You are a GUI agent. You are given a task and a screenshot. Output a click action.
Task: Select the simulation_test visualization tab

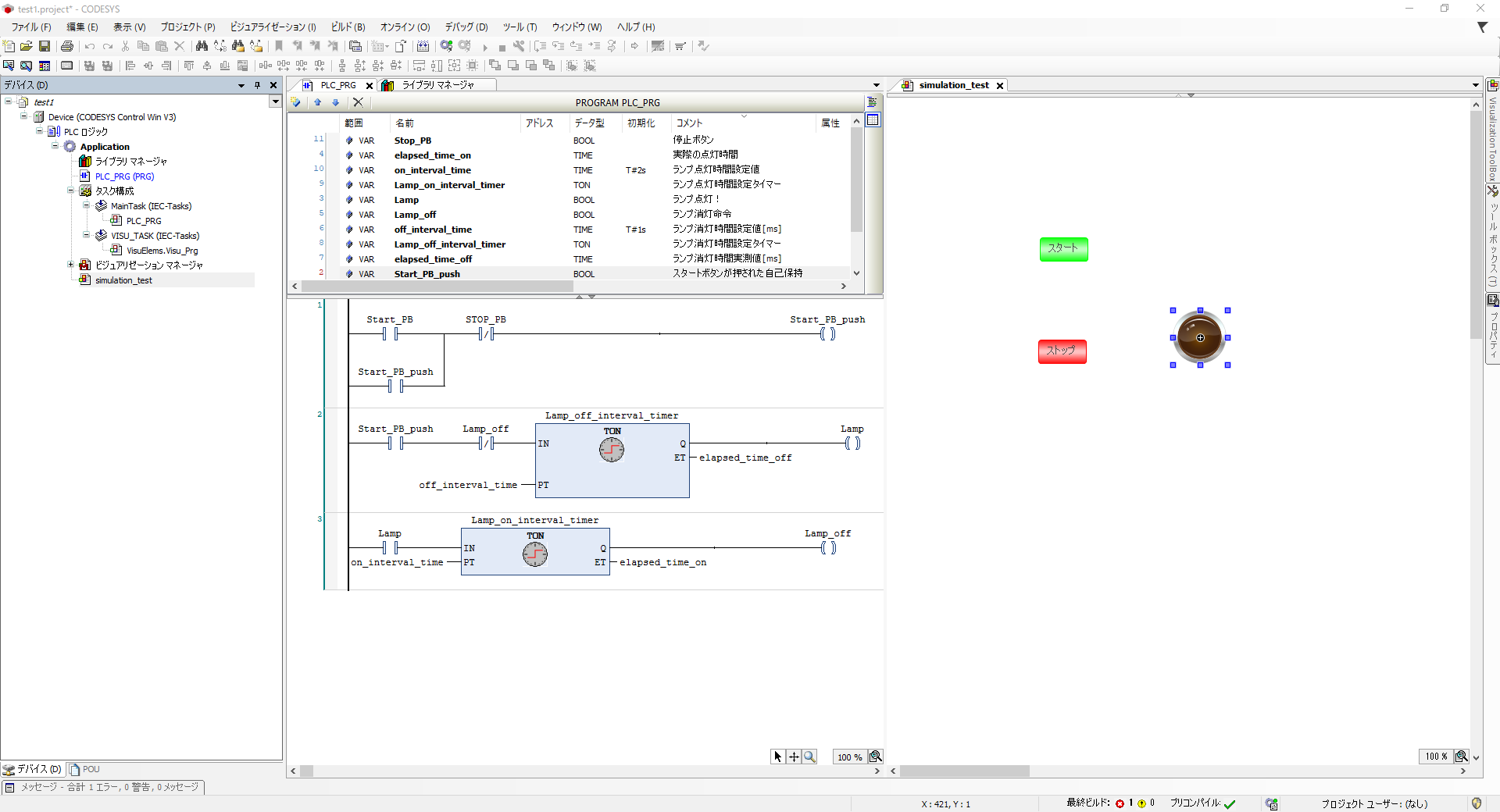[954, 85]
